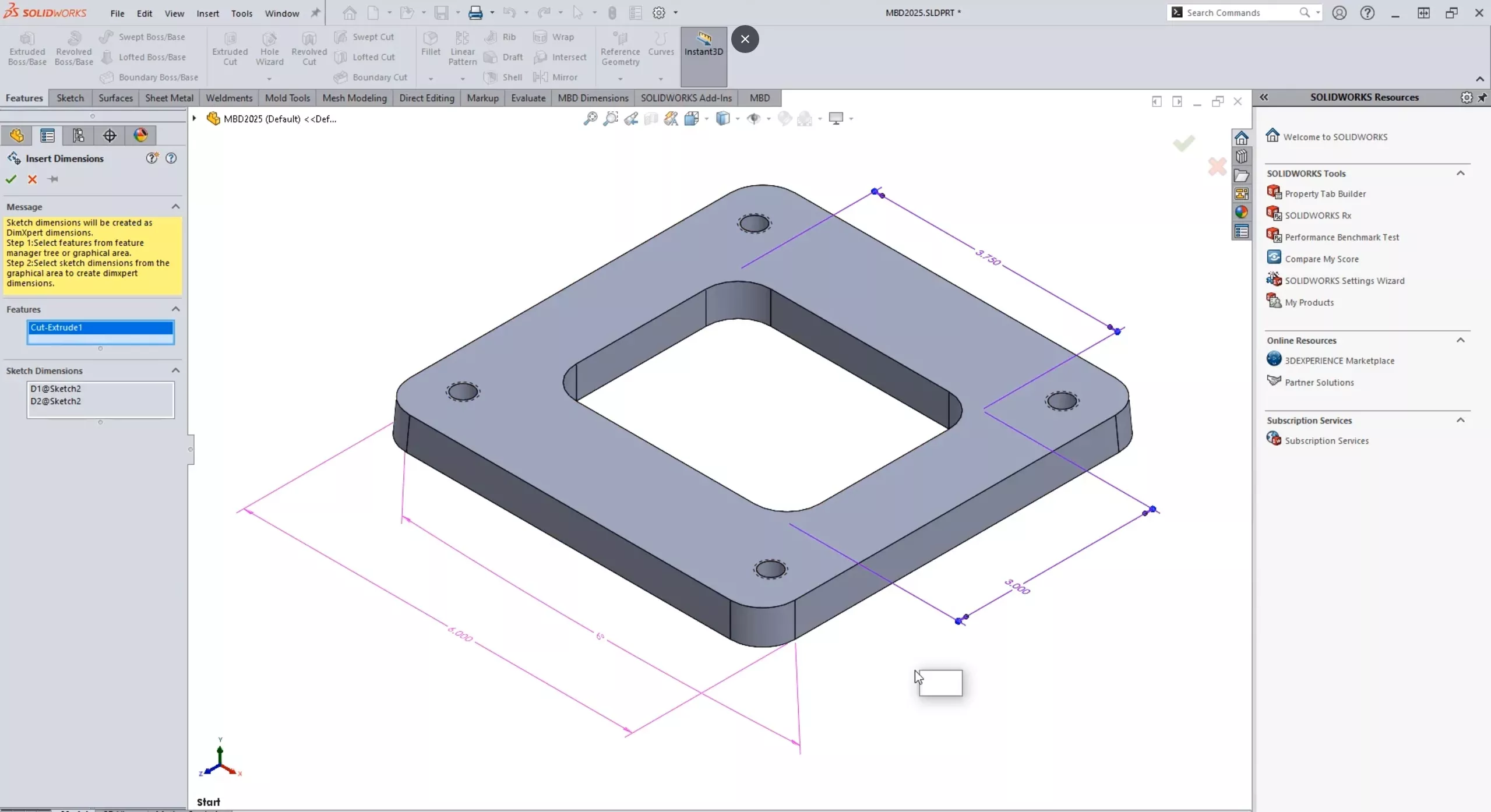
Task: Click the 3.750 dimension text
Action: [x=988, y=257]
